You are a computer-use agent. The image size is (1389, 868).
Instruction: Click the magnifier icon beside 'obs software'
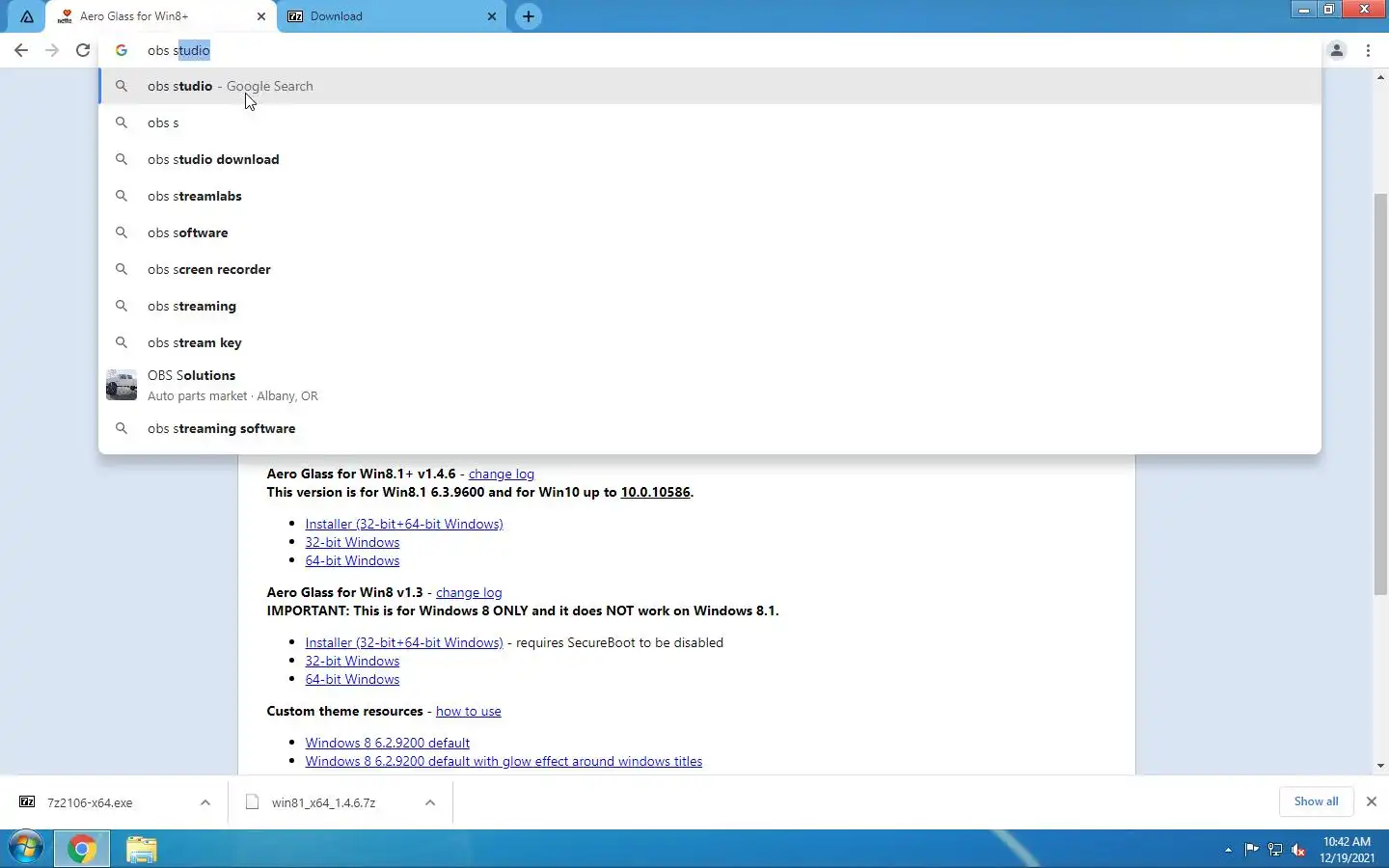tap(122, 232)
